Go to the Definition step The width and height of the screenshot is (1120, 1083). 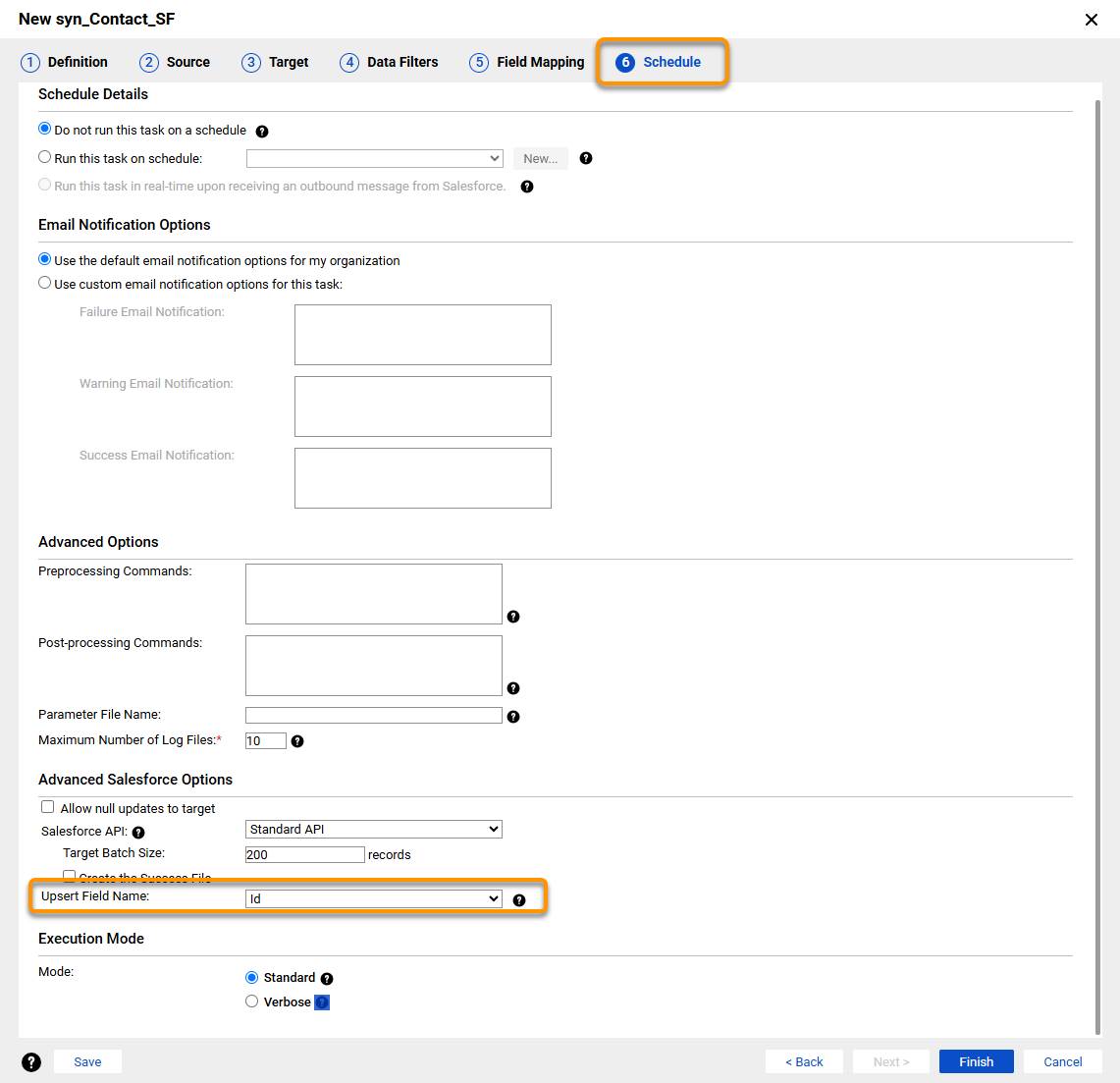point(64,62)
